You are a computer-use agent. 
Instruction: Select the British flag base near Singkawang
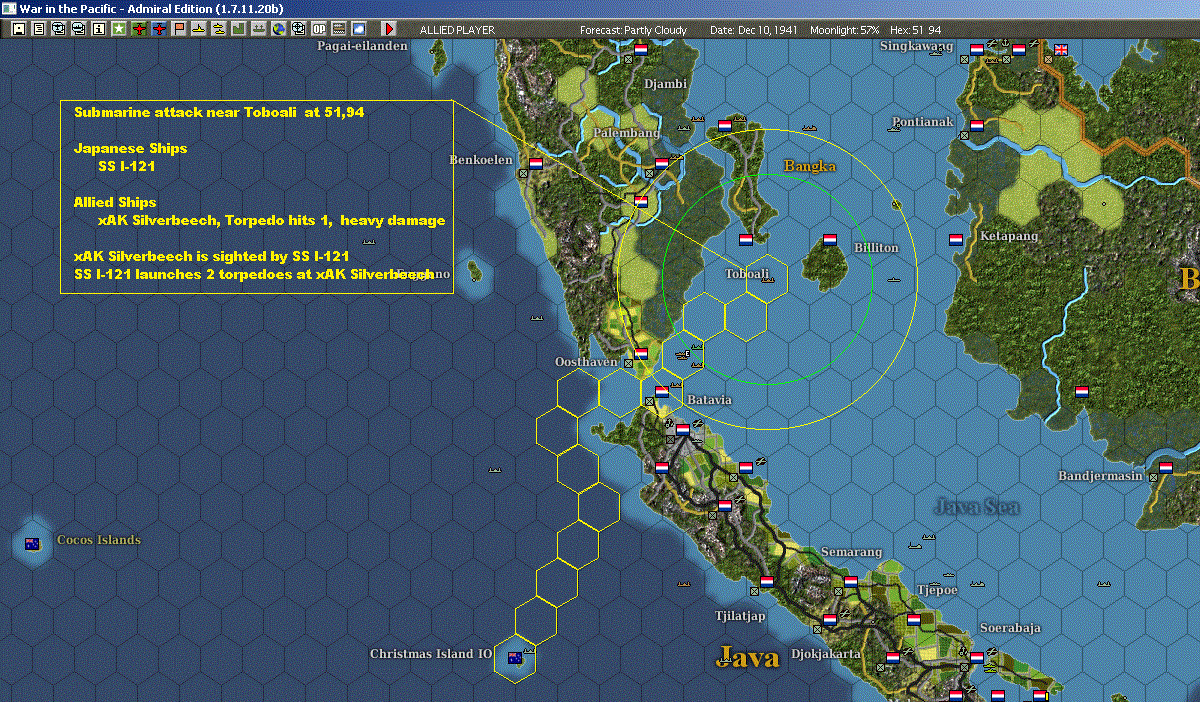click(x=1061, y=49)
